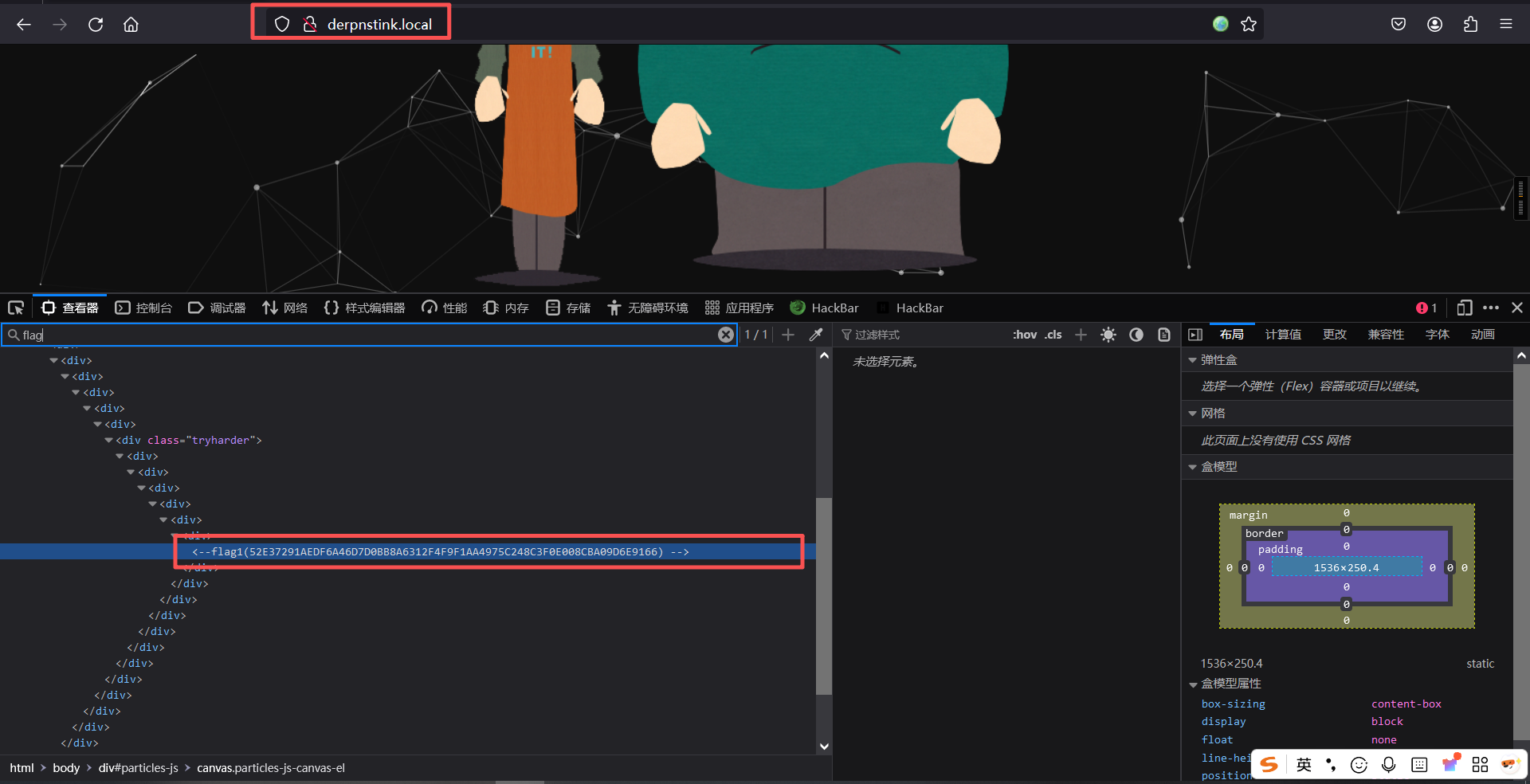Pick a color with the eyedropper
Image resolution: width=1530 pixels, height=784 pixels.
click(x=816, y=335)
